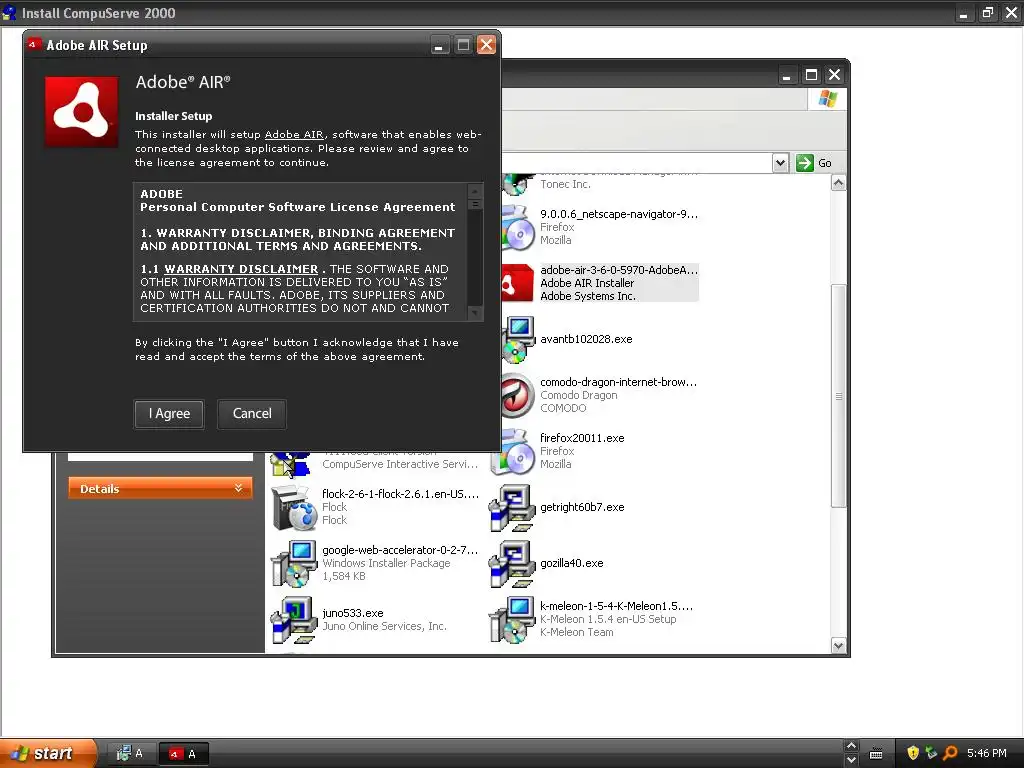Select the adobe-air installer file icon
The height and width of the screenshot is (768, 1024).
click(x=517, y=283)
